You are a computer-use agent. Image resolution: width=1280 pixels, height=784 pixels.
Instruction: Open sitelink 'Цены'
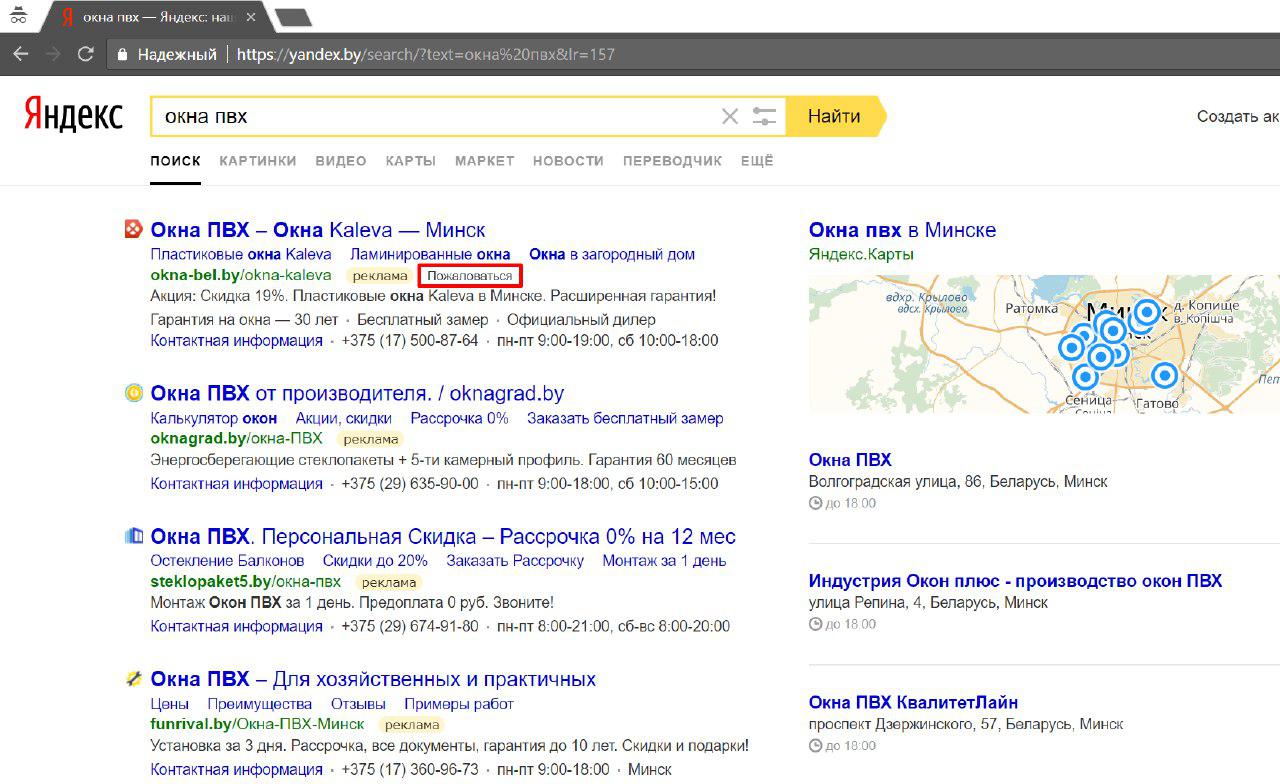169,704
